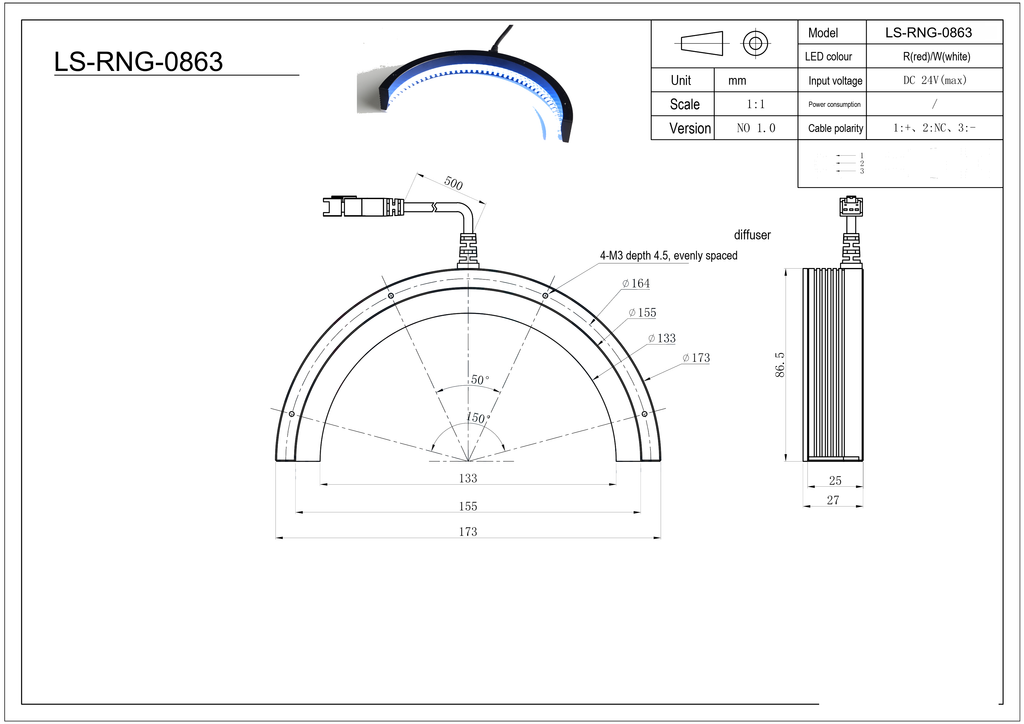
Task: Select the 'mm' unit value
Action: 737,81
